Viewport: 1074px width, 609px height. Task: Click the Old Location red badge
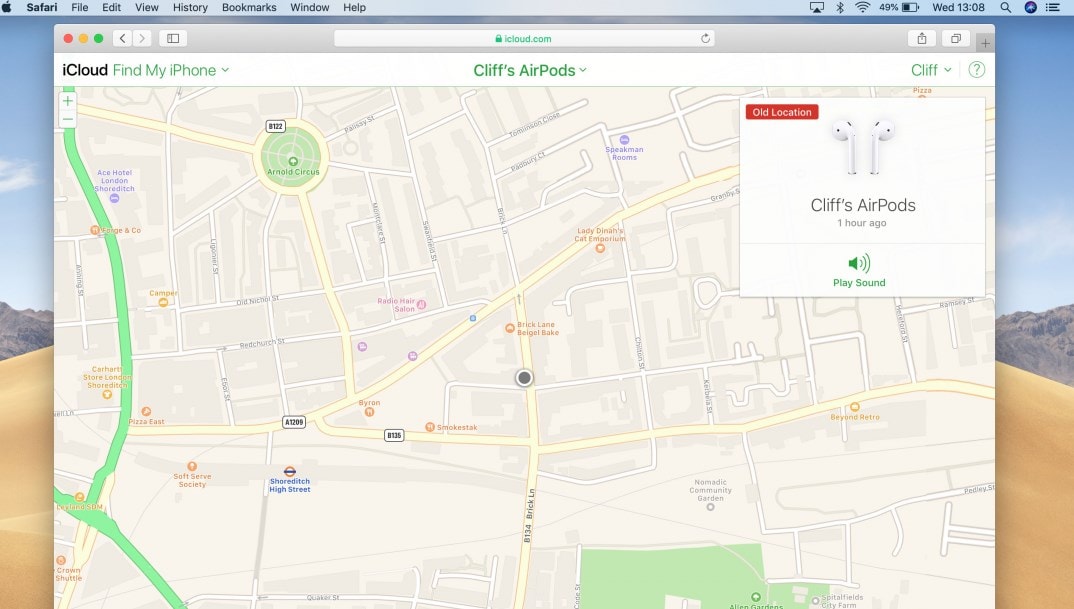point(782,112)
